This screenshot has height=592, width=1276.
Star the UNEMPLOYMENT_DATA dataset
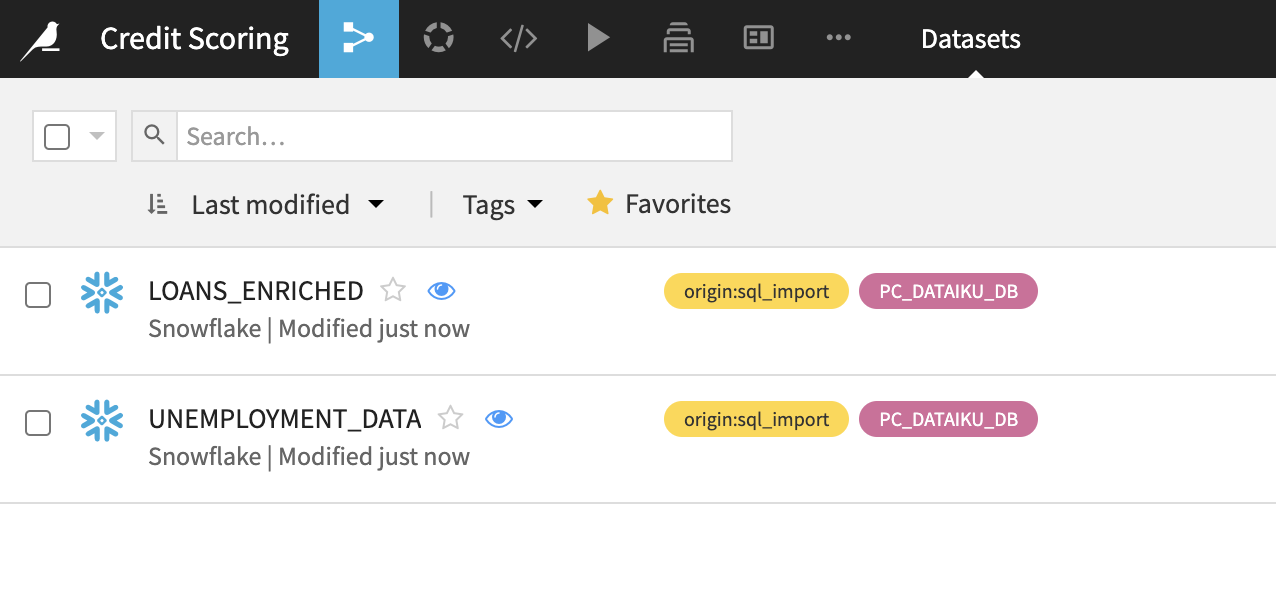click(x=451, y=418)
